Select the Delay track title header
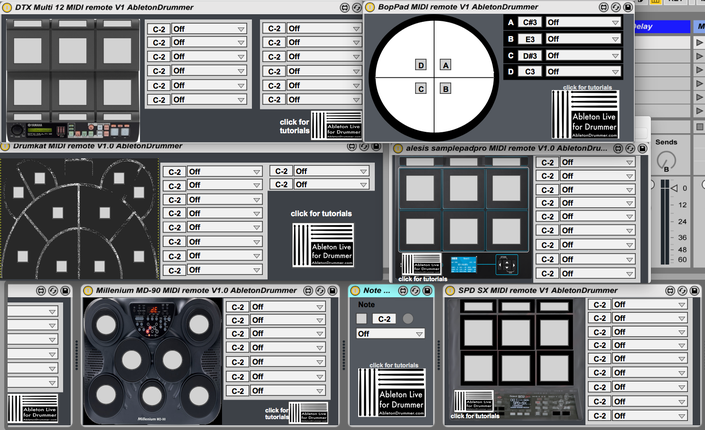Viewport: 705px width, 430px height. coord(662,27)
